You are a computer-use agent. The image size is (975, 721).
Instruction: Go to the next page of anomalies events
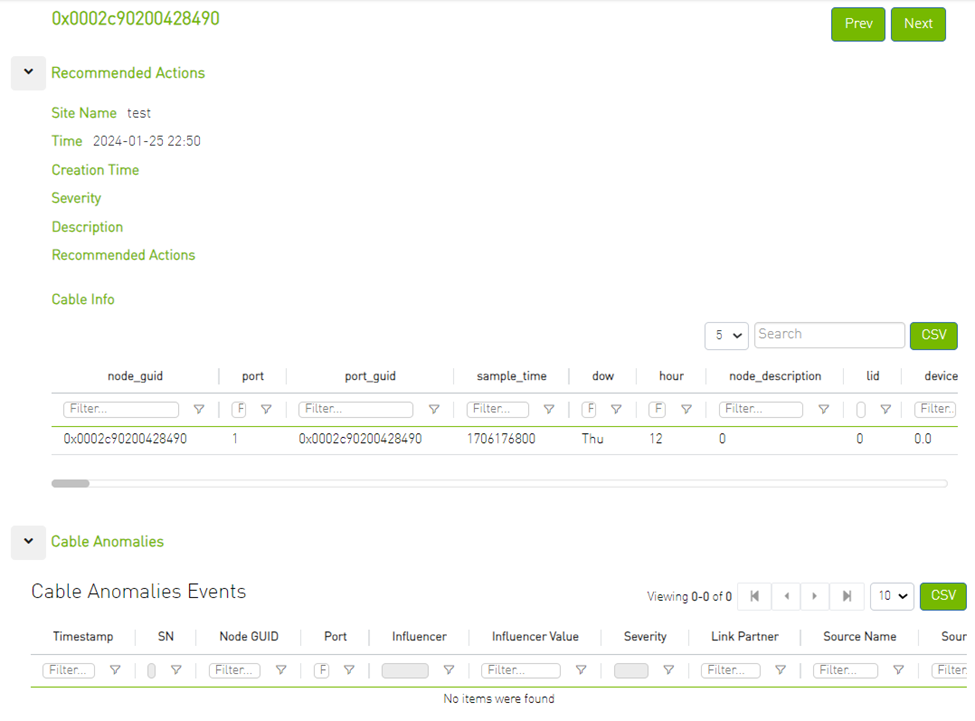(816, 596)
